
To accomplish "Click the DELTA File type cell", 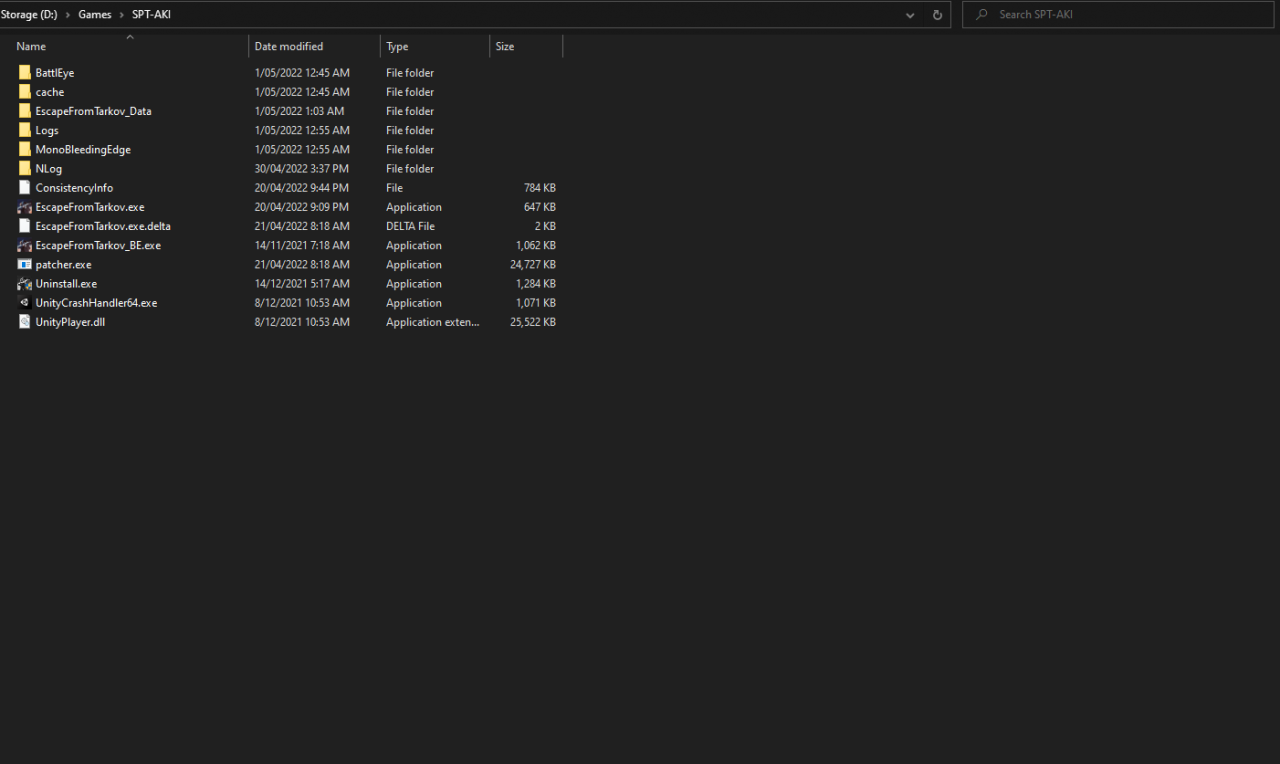I will pyautogui.click(x=411, y=226).
